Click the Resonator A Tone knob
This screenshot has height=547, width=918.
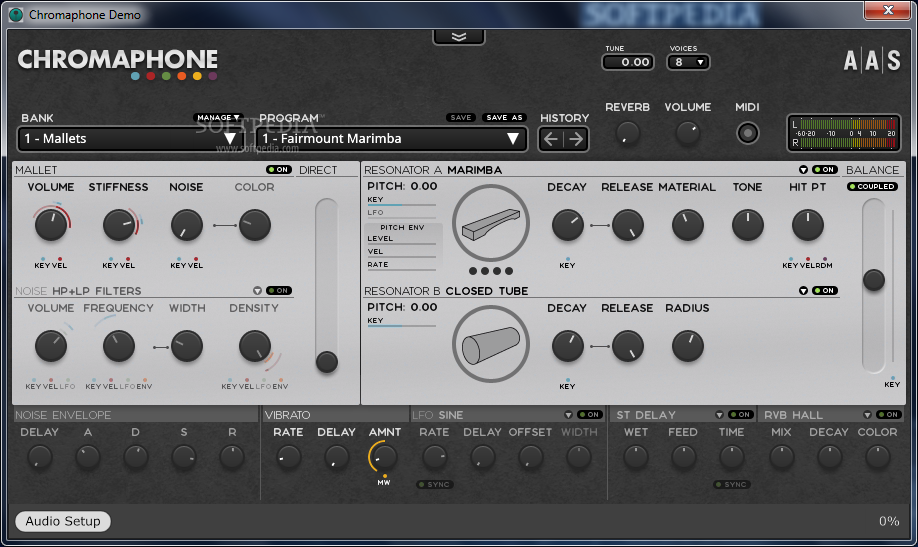click(748, 225)
